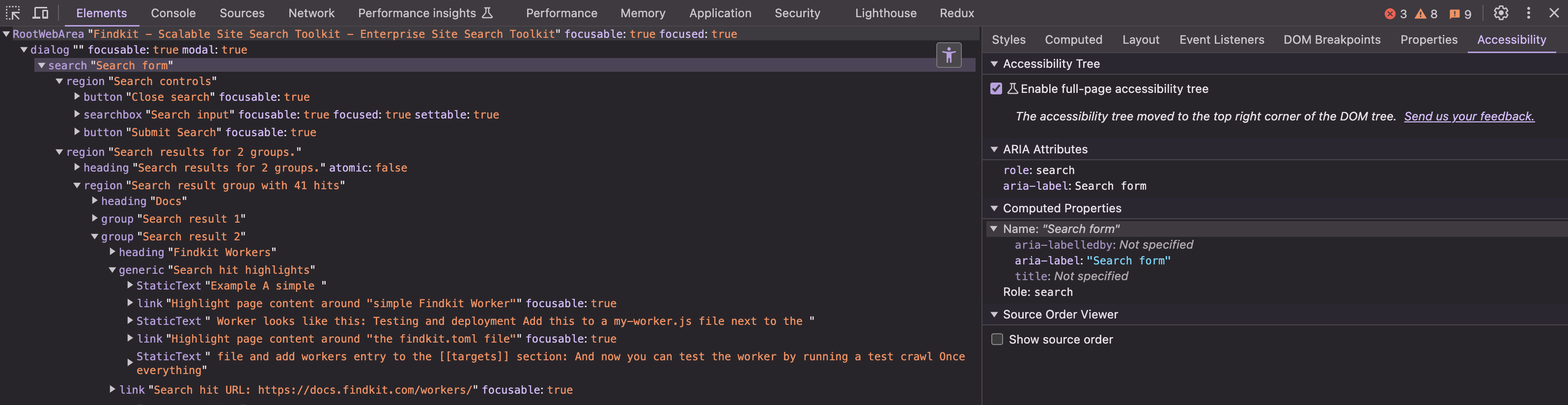This screenshot has height=405, width=1568.
Task: Select link node about "the findkit.toml file"
Action: pyautogui.click(x=376, y=339)
